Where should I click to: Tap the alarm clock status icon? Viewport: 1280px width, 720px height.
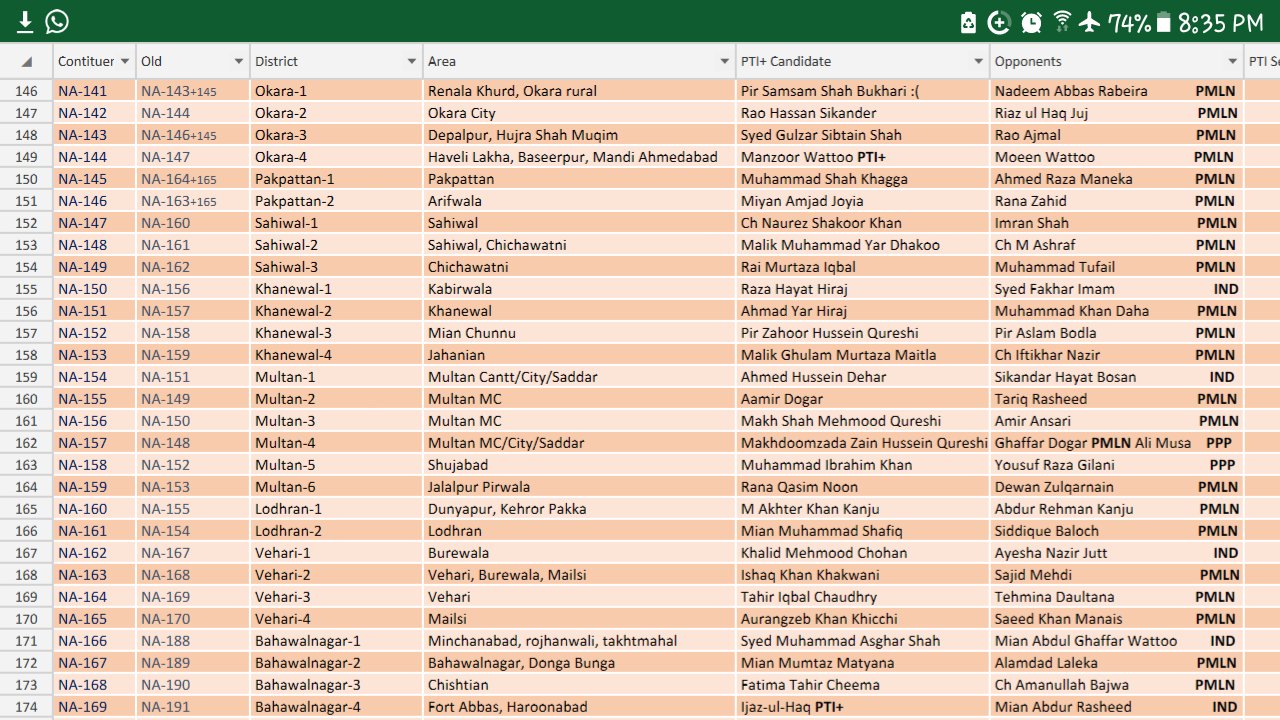1031,22
